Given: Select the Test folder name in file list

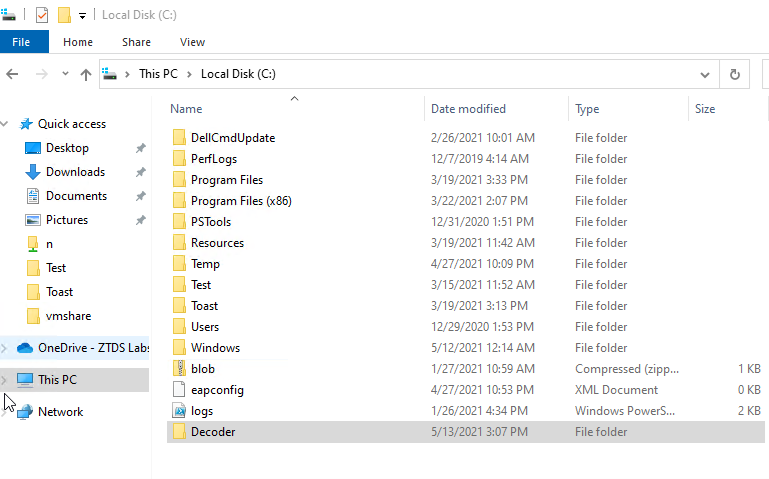Looking at the screenshot, I should pyautogui.click(x=201, y=285).
